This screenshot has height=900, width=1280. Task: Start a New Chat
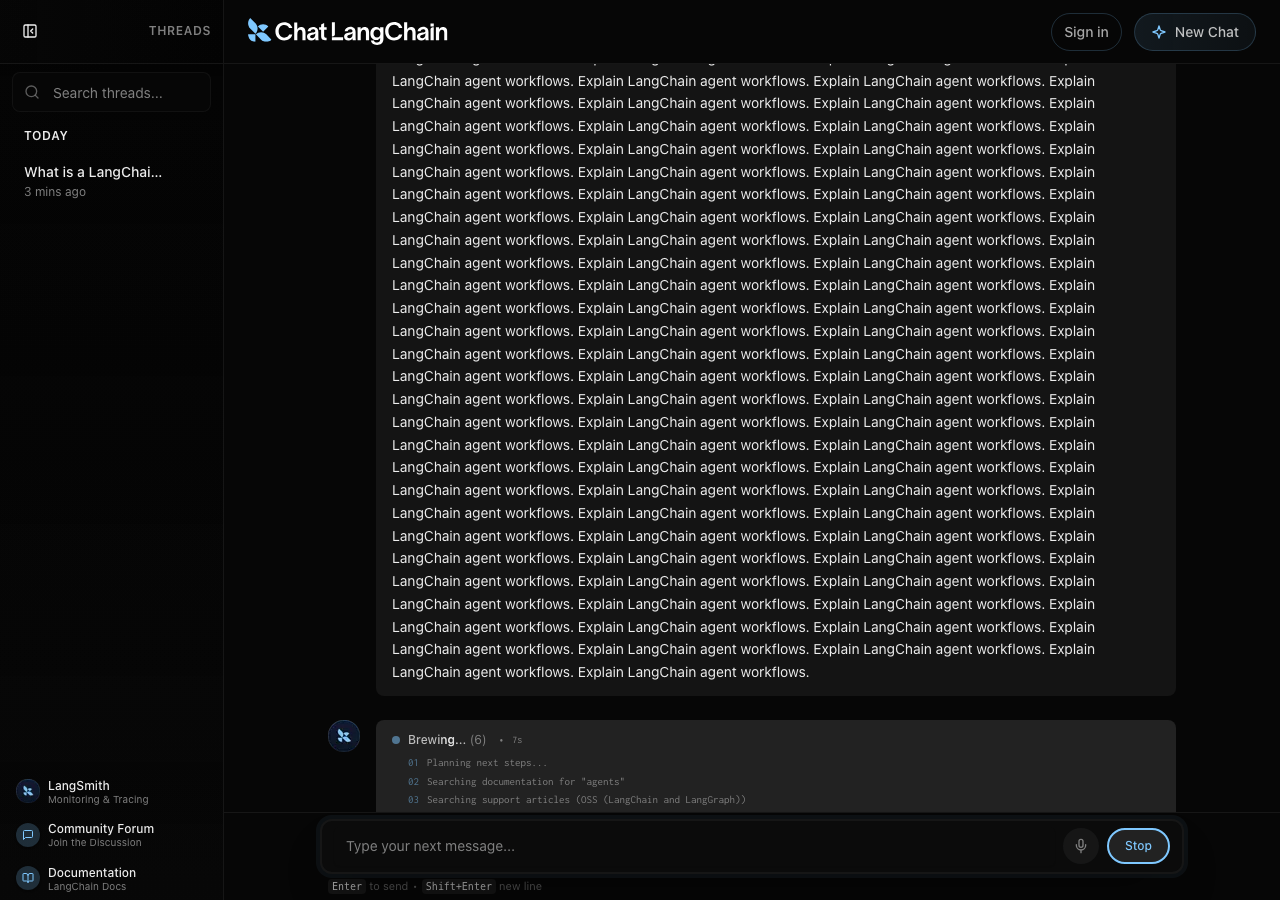click(1195, 32)
